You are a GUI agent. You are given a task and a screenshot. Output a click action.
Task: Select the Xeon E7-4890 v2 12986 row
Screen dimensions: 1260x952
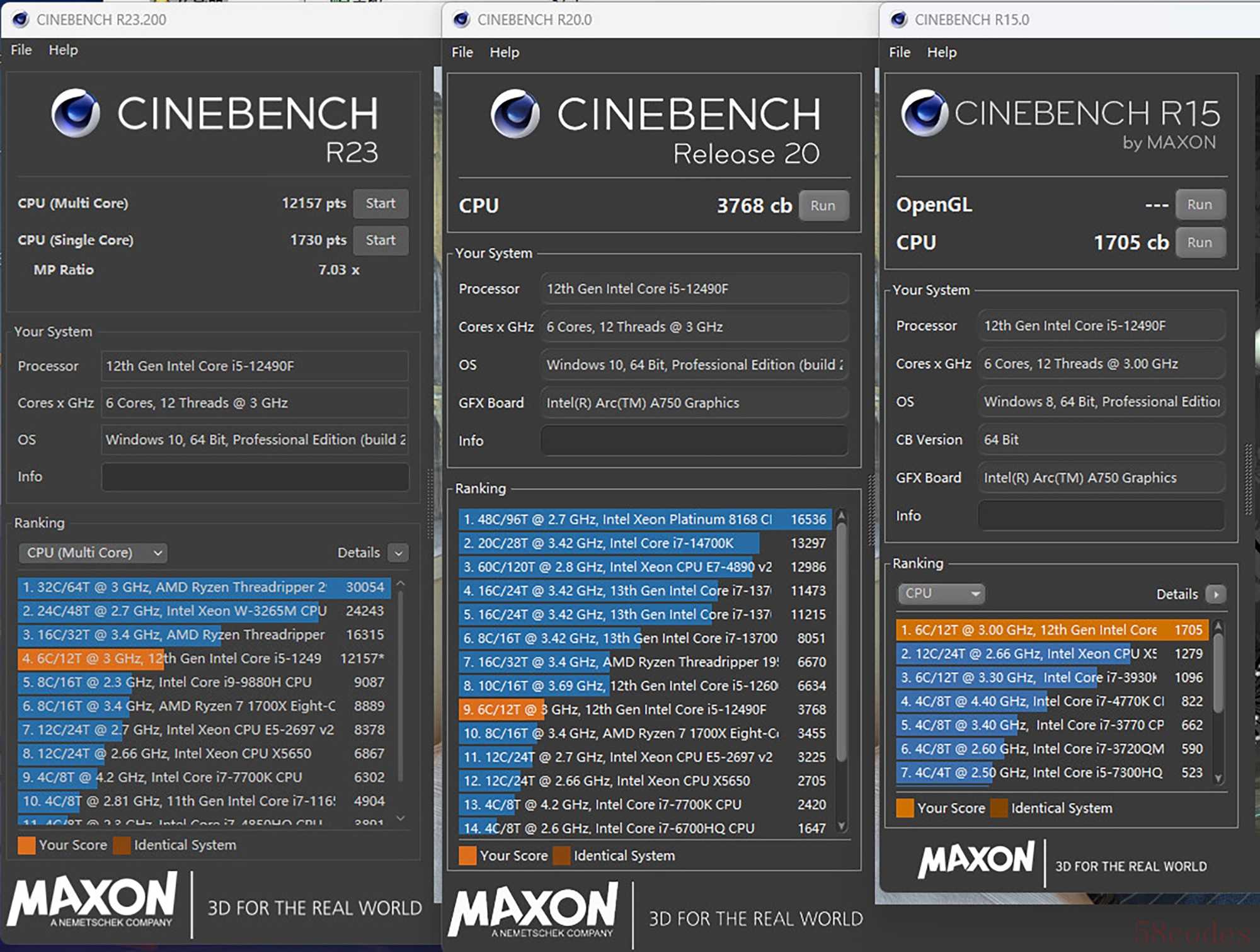click(x=645, y=567)
